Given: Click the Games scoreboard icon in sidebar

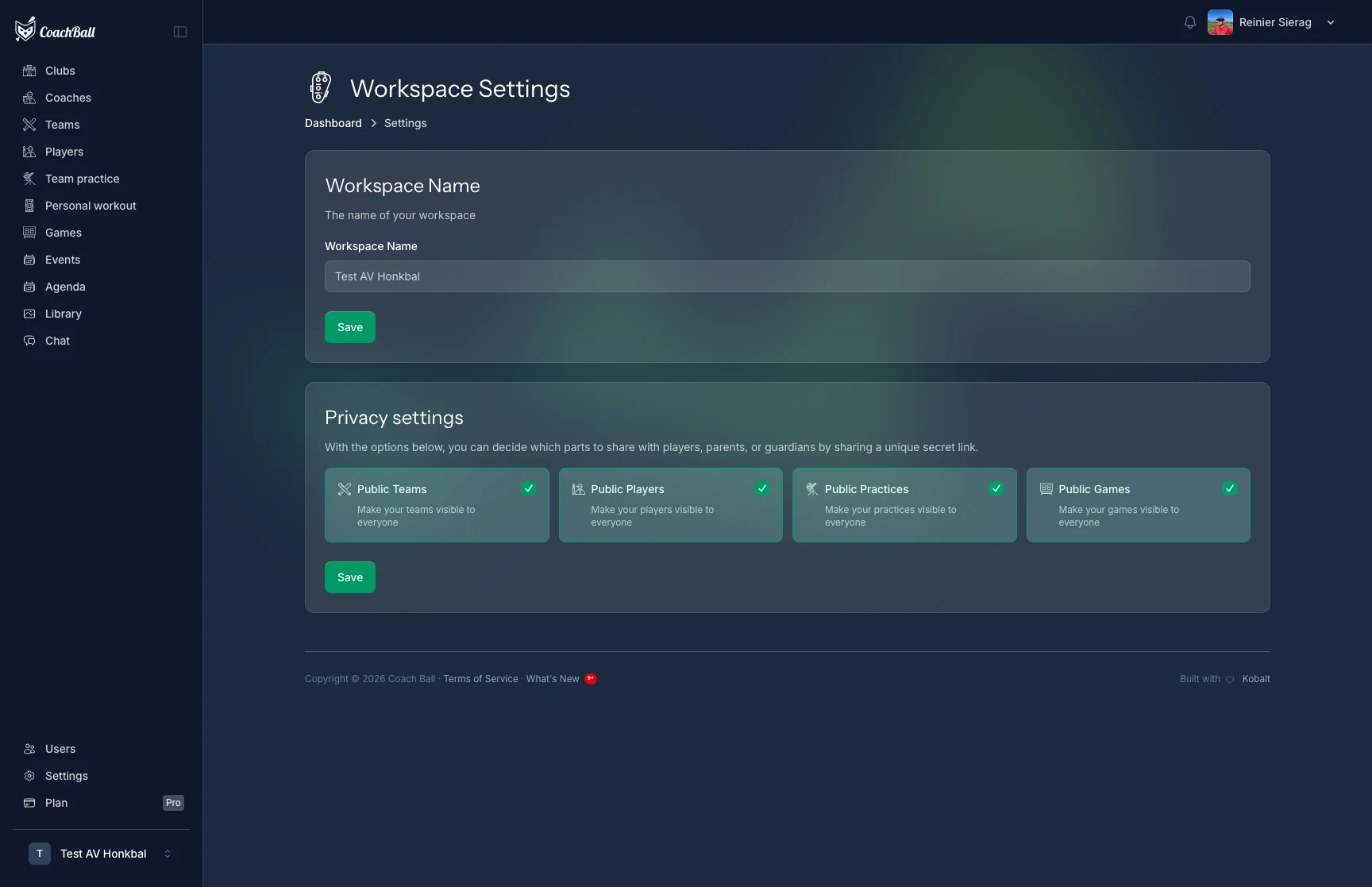Looking at the screenshot, I should [29, 233].
